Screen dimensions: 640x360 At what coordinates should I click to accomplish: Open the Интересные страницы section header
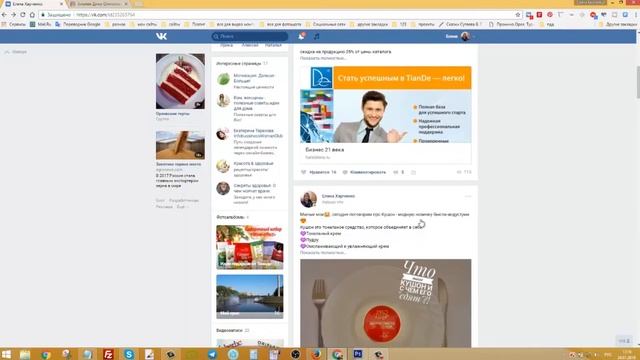click(238, 64)
